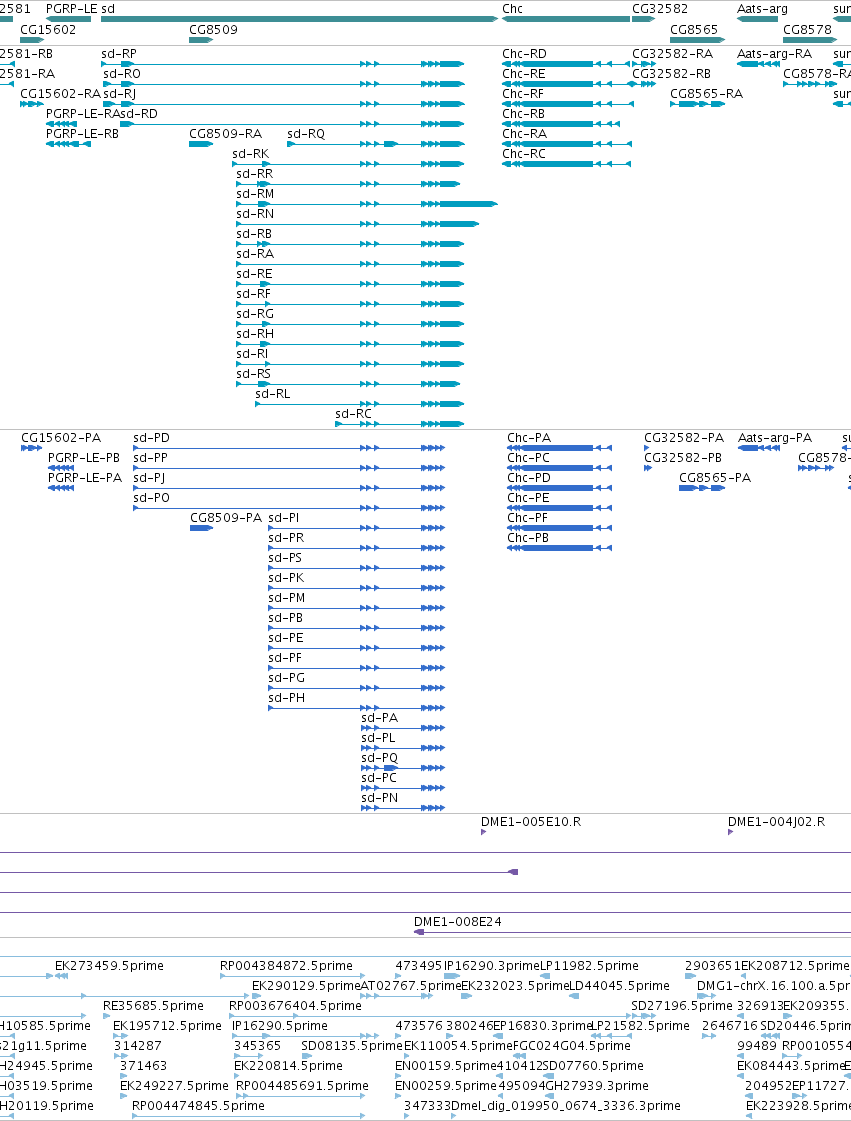Select protein Aats-arg-PA

pyautogui.click(x=759, y=448)
